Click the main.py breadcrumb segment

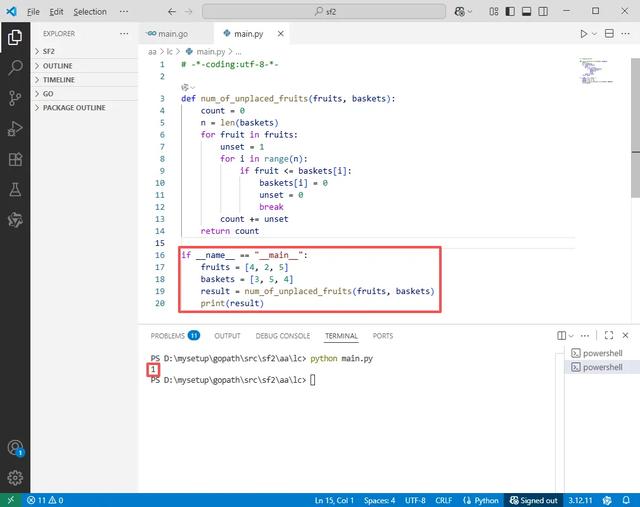206,52
